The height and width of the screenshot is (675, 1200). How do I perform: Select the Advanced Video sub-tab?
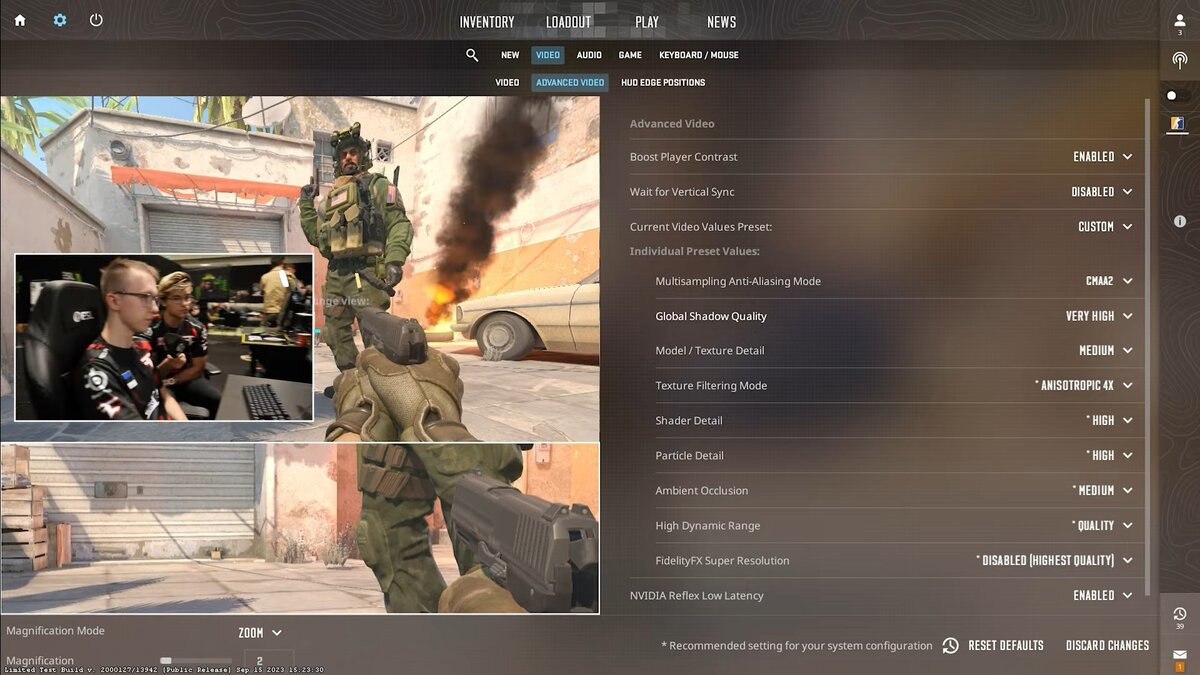(570, 82)
